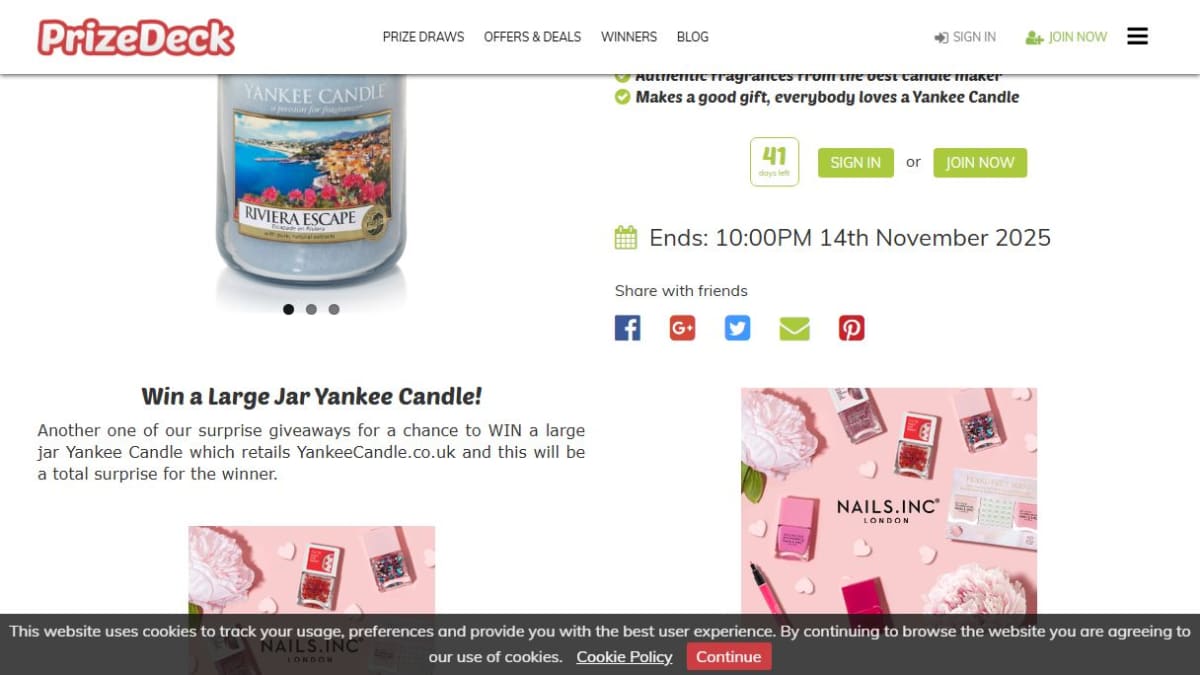Open the Prize Draws menu
The width and height of the screenshot is (1200, 675).
click(423, 37)
